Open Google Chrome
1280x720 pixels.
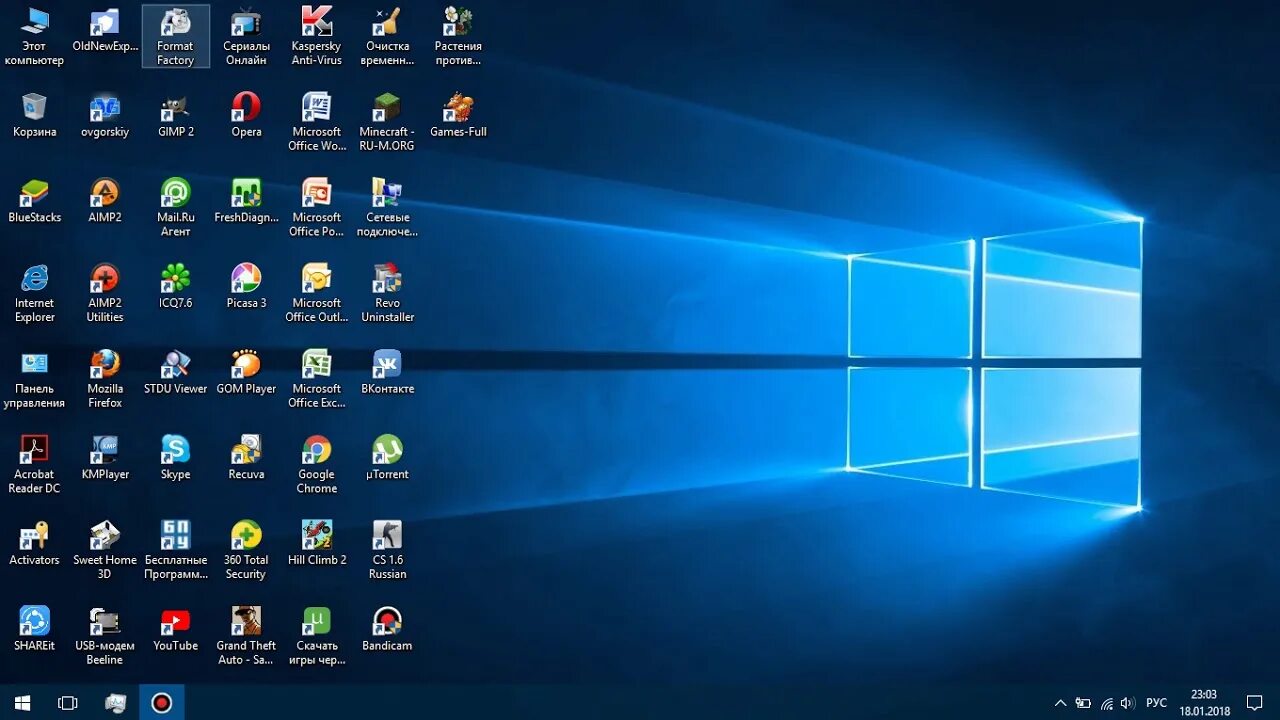(316, 454)
